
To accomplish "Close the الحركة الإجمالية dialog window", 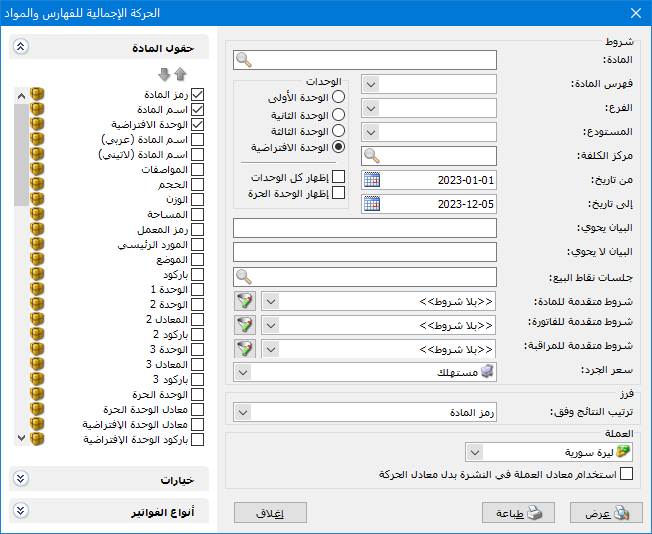I will [x=636, y=13].
